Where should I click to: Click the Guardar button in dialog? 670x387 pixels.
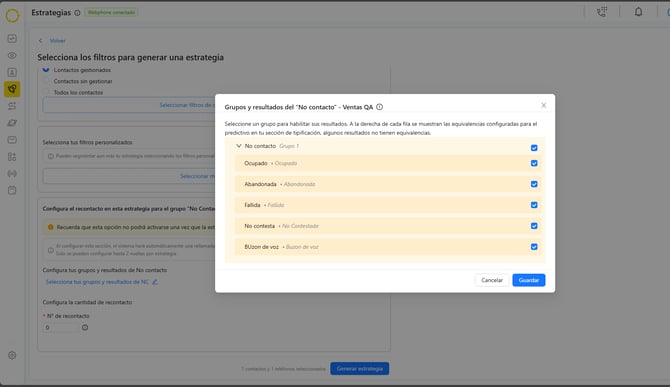point(529,280)
